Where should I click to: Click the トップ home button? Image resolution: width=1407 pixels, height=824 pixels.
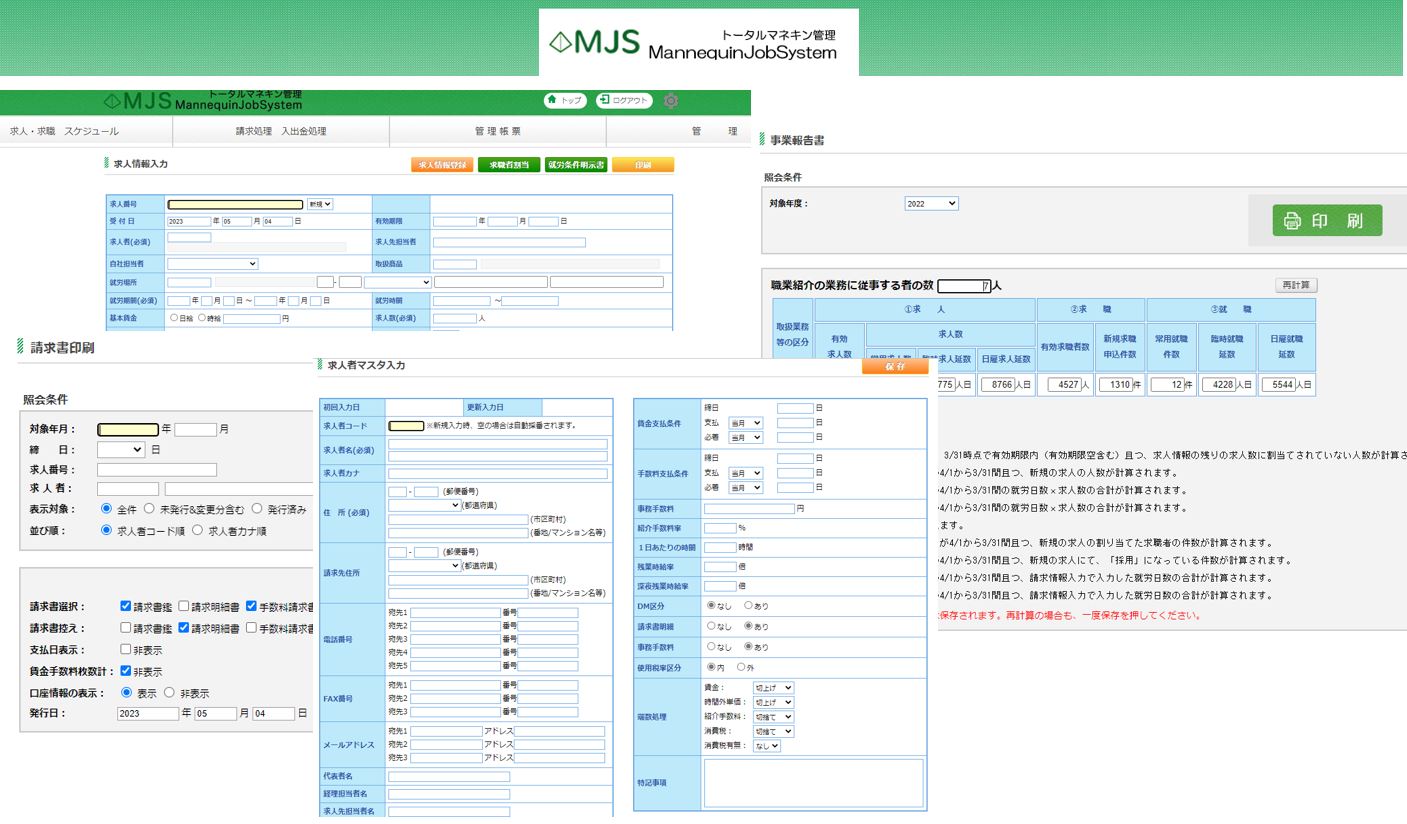[x=565, y=101]
